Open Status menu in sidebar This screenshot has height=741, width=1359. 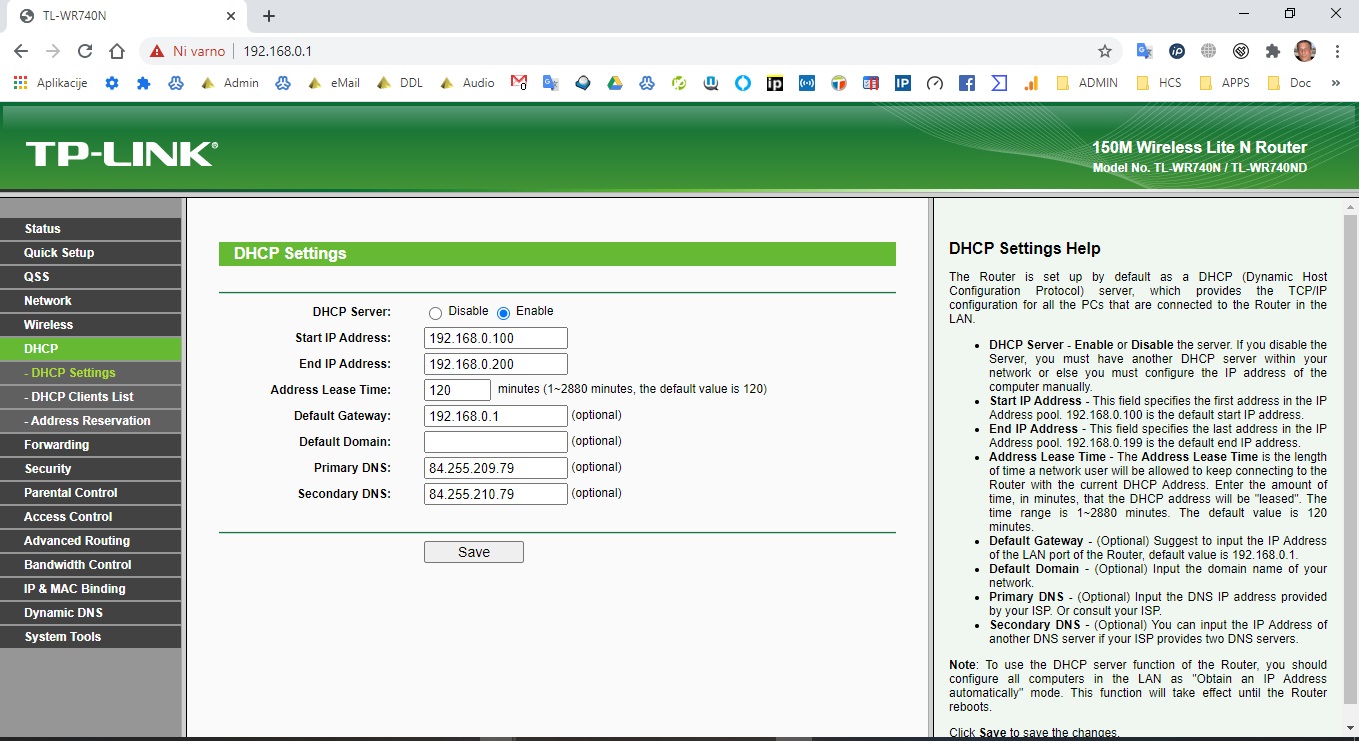click(x=91, y=229)
